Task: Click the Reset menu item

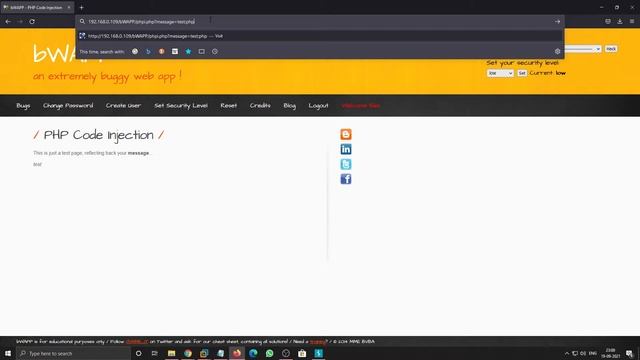Action: [229, 106]
